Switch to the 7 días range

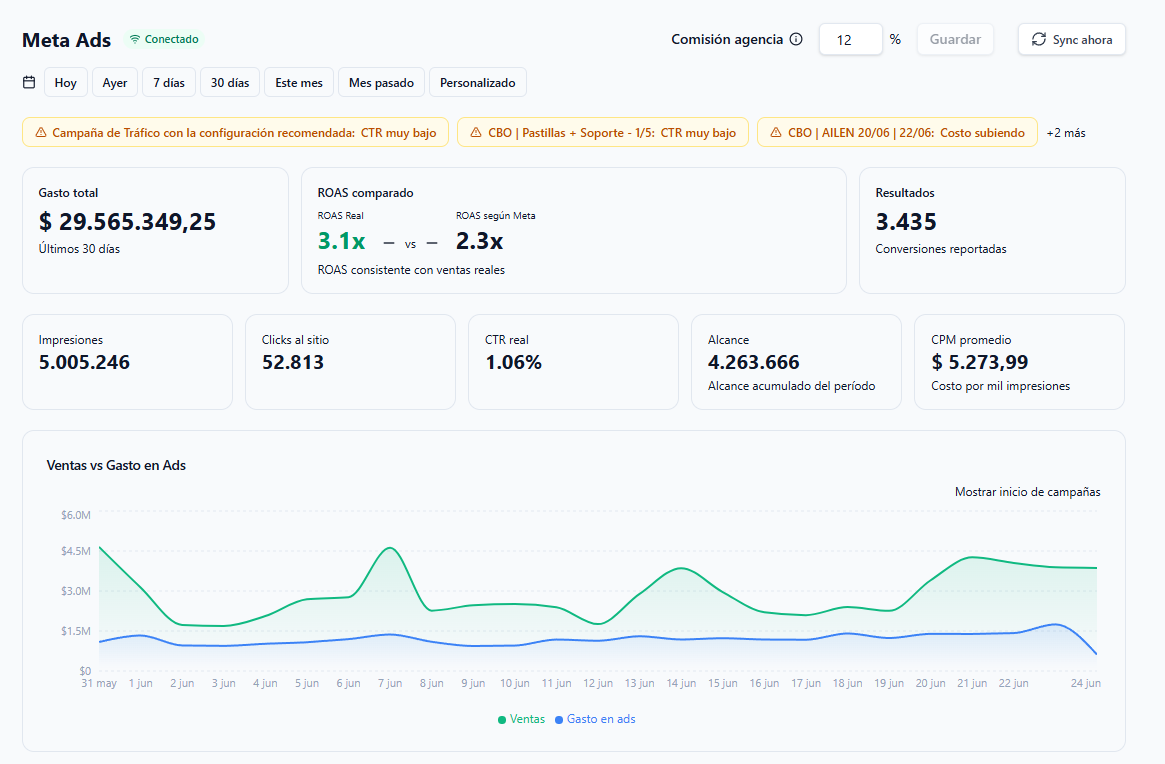click(x=169, y=82)
